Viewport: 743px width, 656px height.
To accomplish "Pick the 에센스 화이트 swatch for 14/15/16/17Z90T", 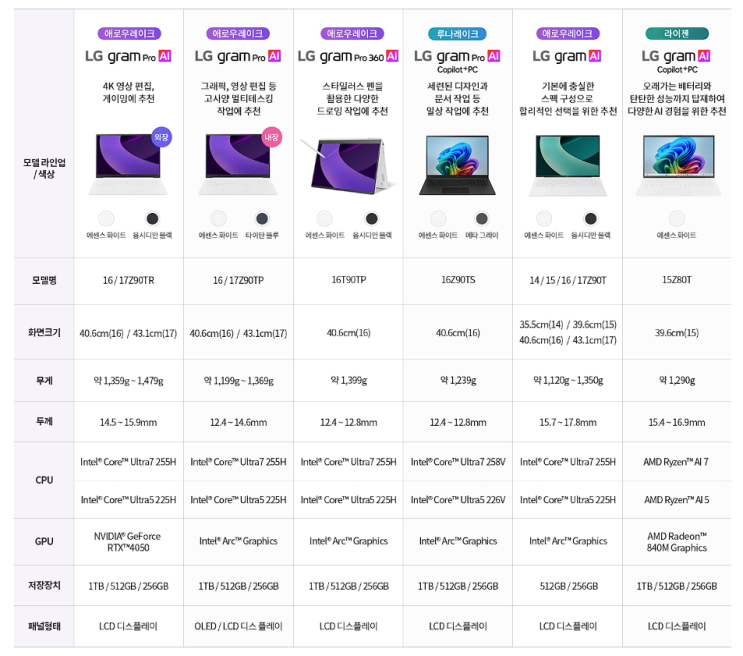I will pyautogui.click(x=544, y=219).
